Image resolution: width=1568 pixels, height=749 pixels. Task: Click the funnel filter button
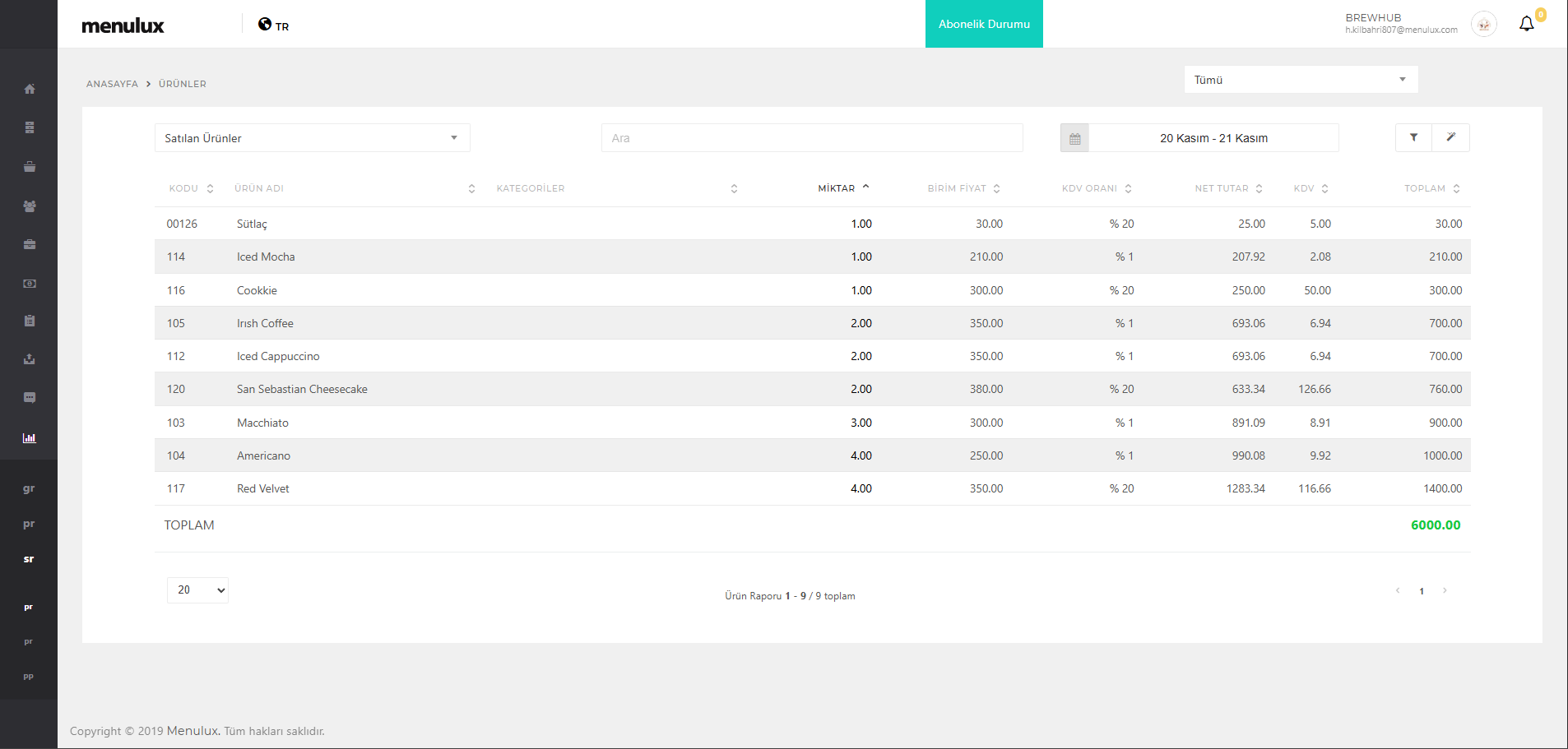pyautogui.click(x=1413, y=138)
